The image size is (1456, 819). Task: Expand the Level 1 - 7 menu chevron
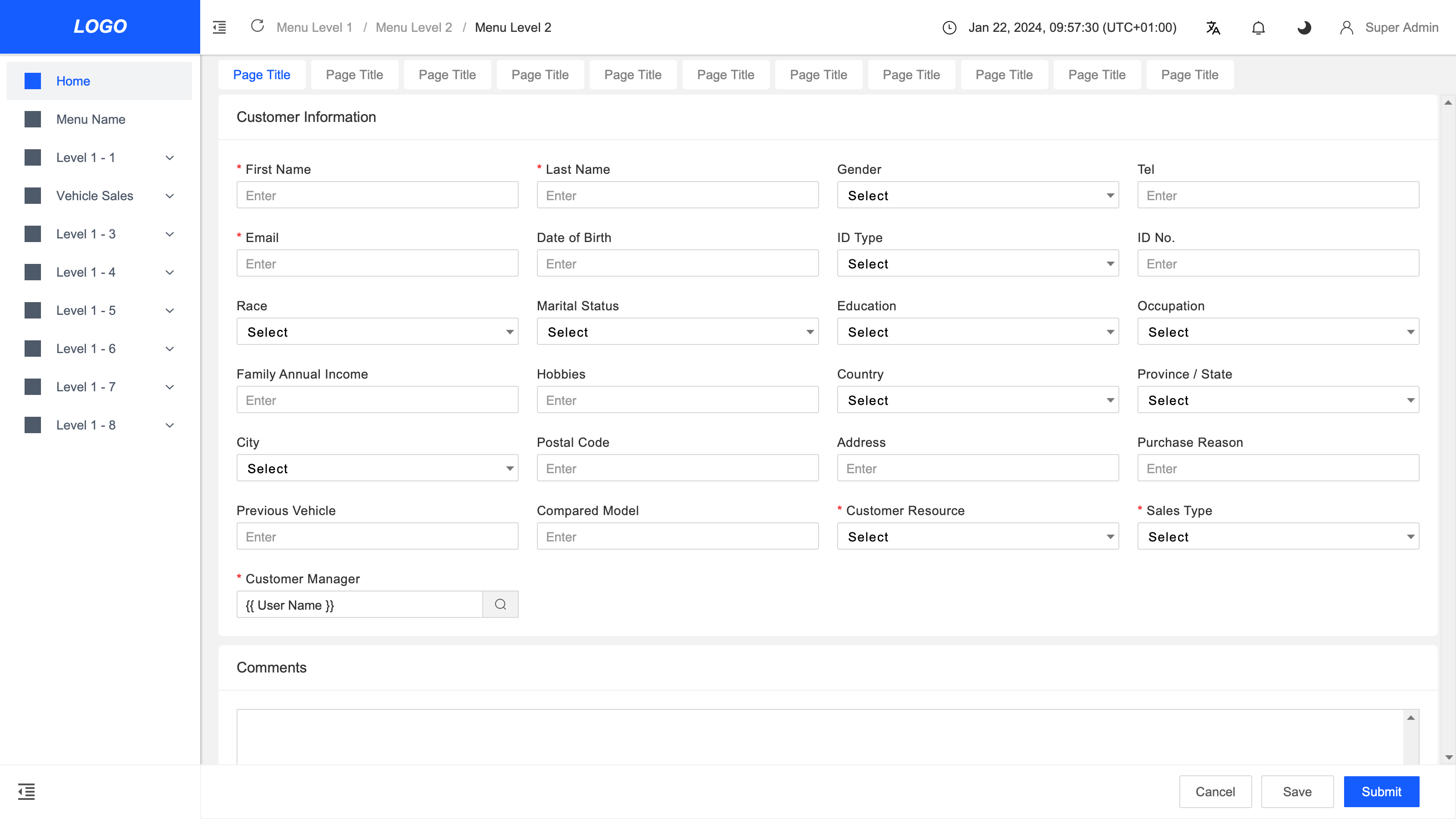coord(170,387)
